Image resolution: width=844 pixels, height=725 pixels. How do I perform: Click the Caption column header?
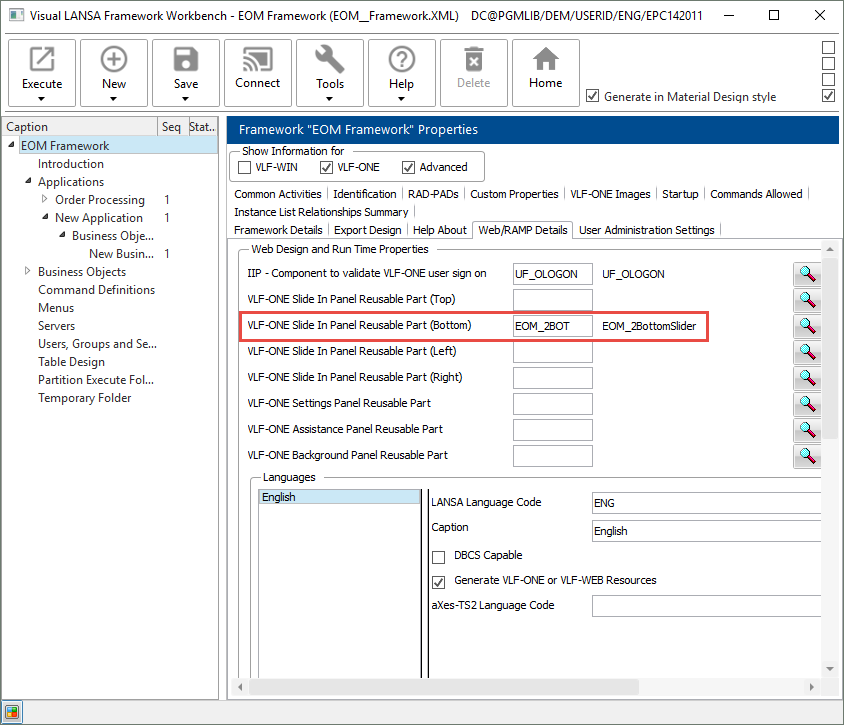point(80,126)
